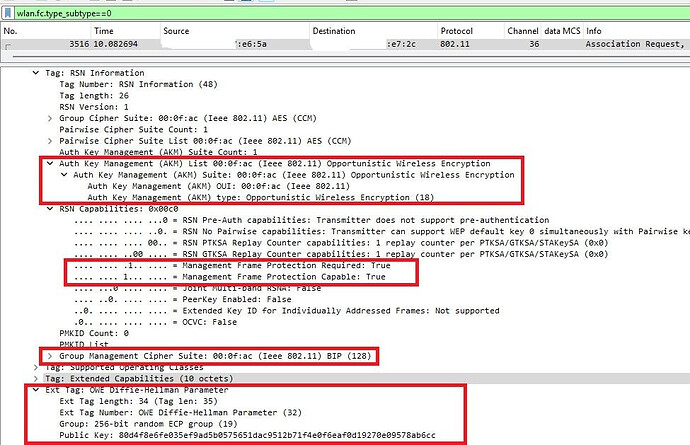Expand Tag: Supported Operating Classes

[x=36, y=367]
